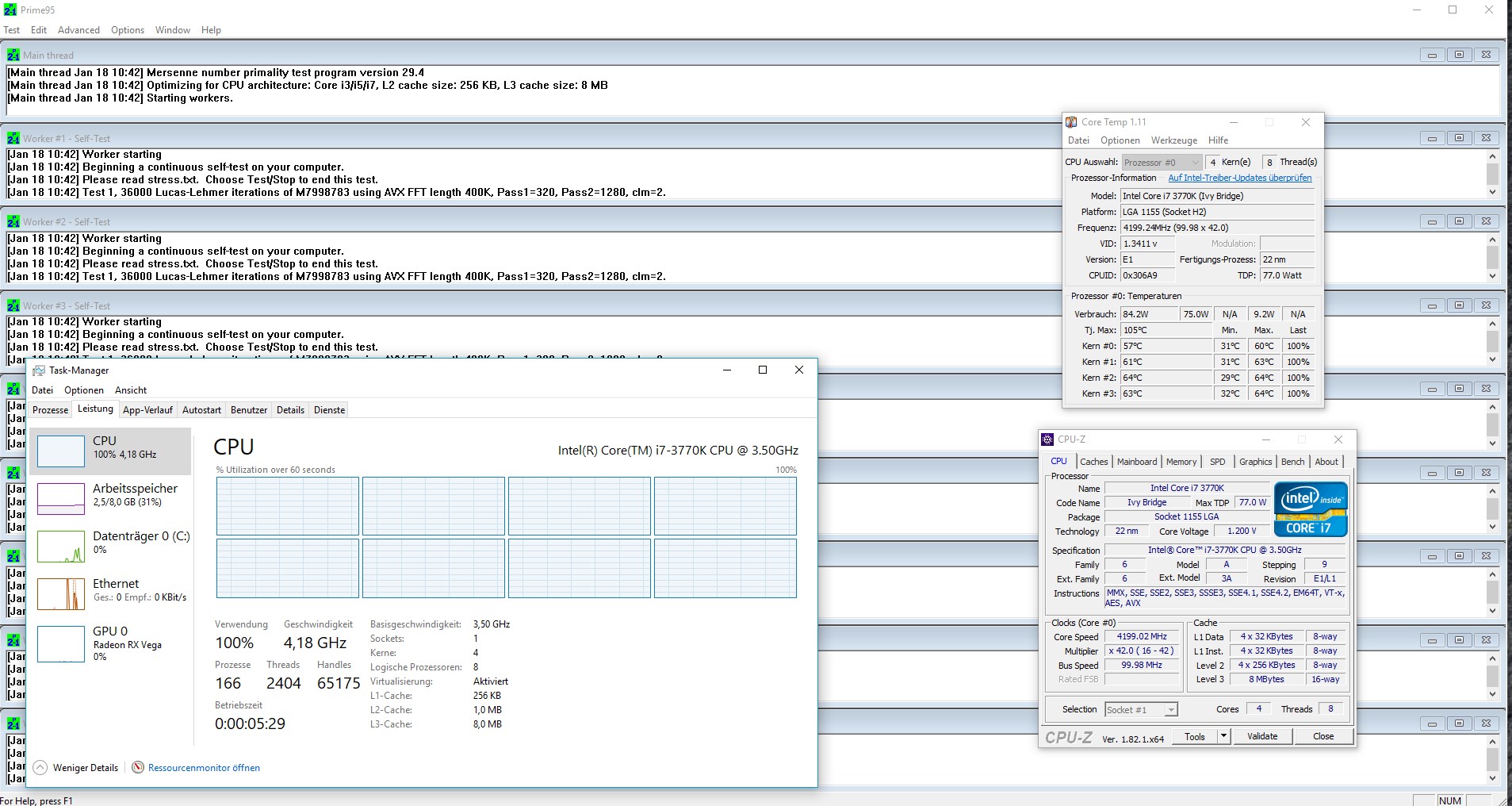This screenshot has height=806, width=1512.
Task: Click the Betriebszeit value 0:00:05:29
Action: [x=250, y=723]
